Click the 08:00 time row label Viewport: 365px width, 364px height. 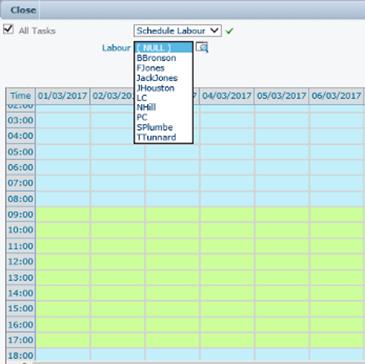click(x=21, y=199)
